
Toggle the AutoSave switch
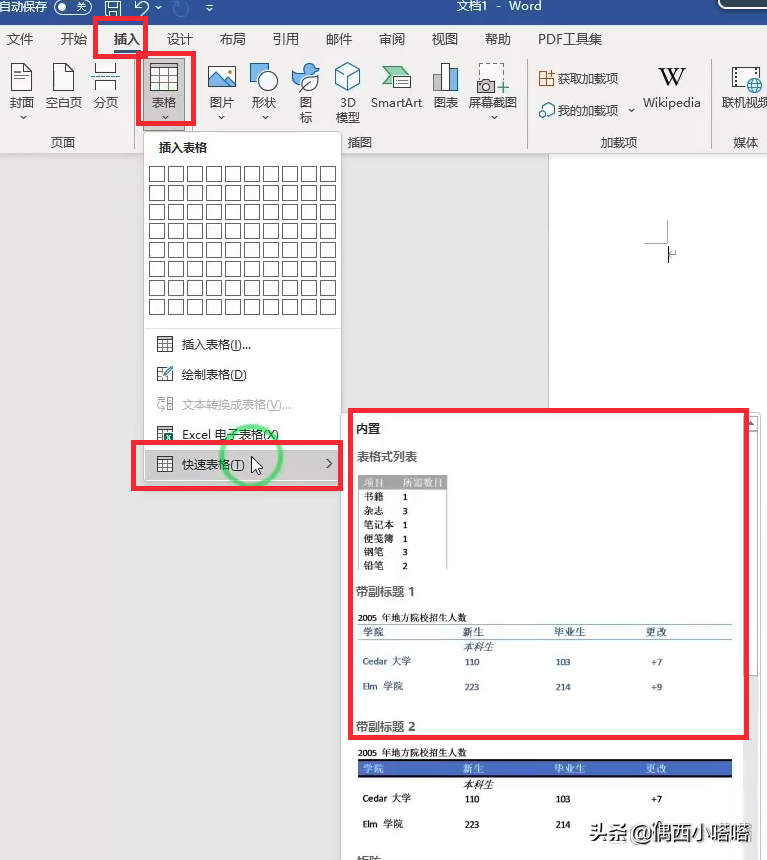tap(72, 7)
